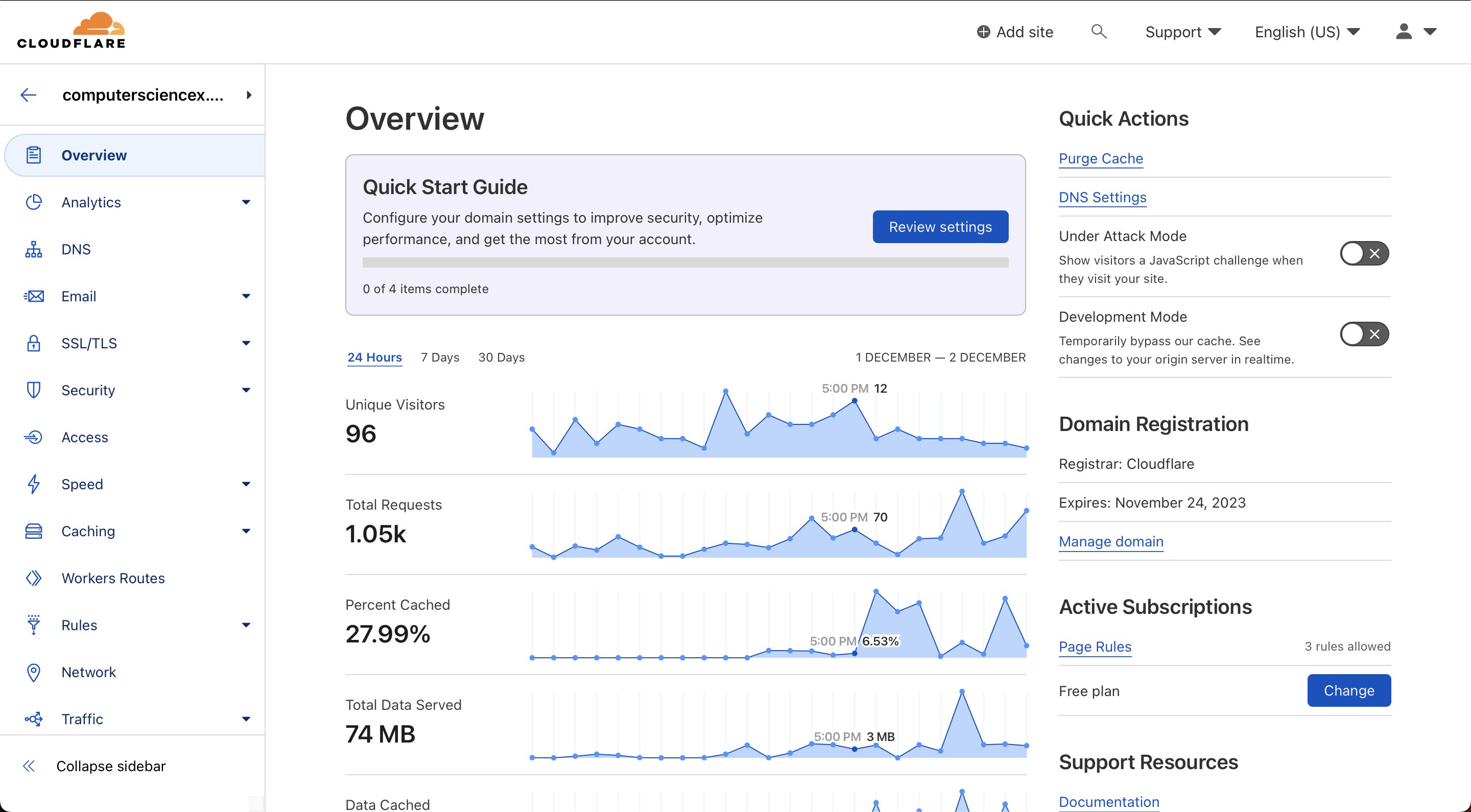
Task: Switch to the 30 Days tab
Action: coord(502,357)
